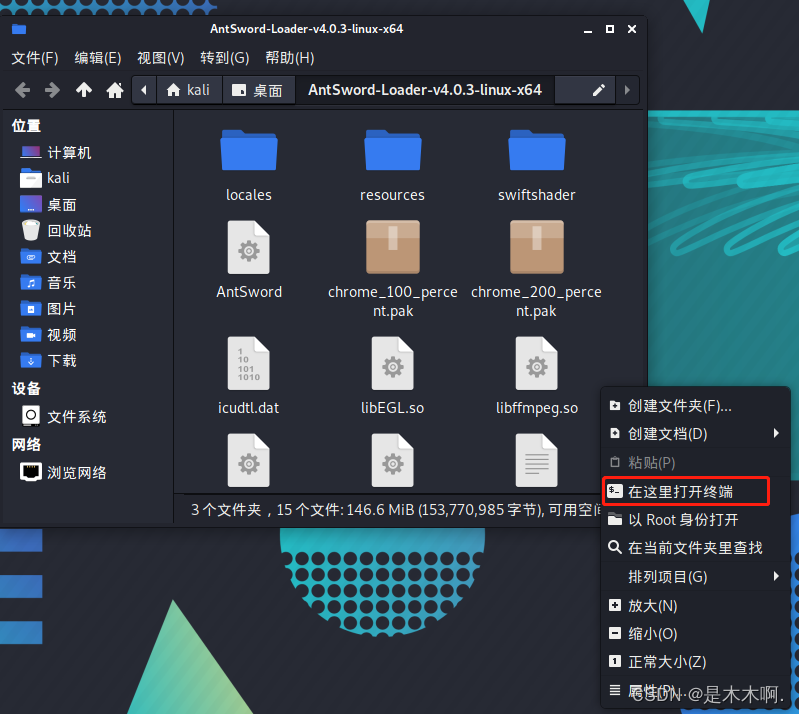The width and height of the screenshot is (799, 714).
Task: Open 图片 in the sidebar
Action: [x=48, y=308]
